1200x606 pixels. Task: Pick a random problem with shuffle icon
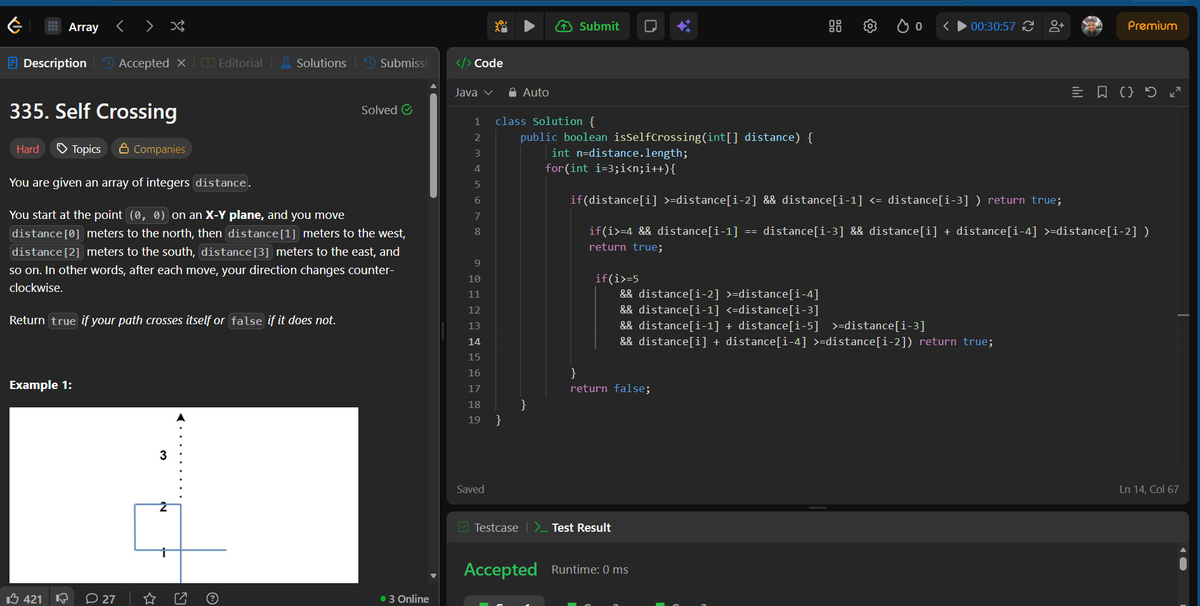click(x=177, y=26)
